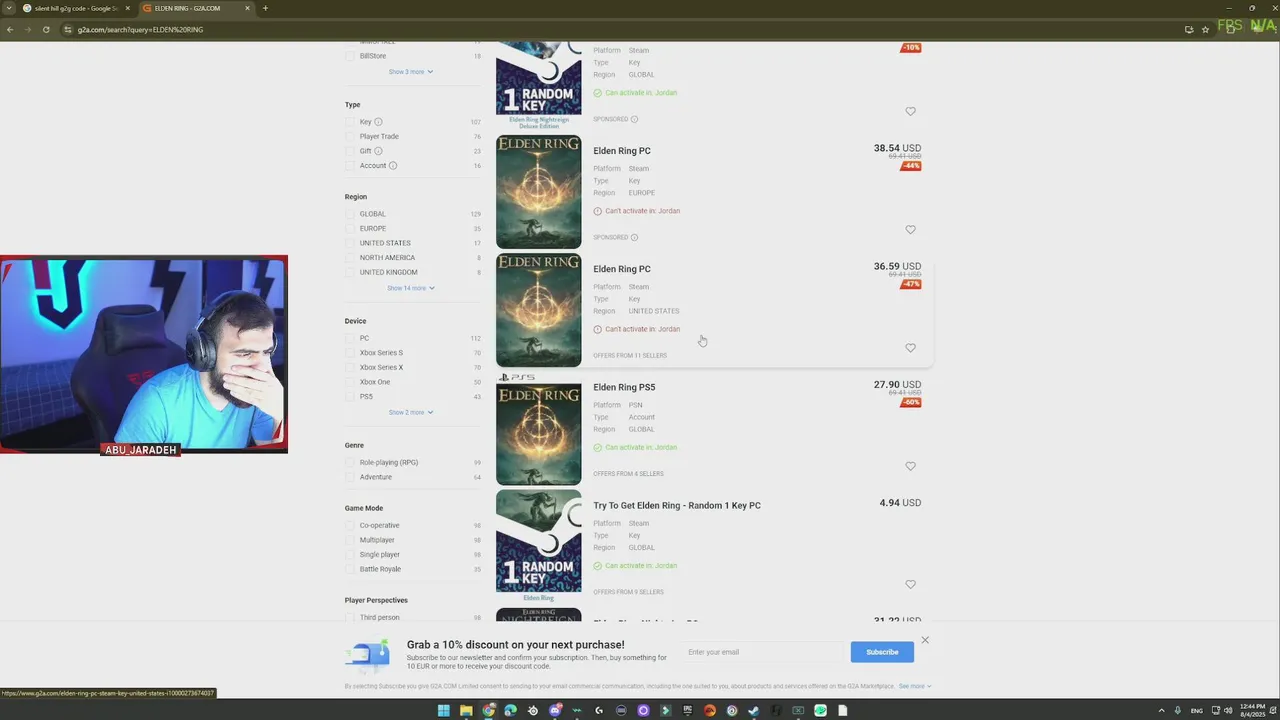Image resolution: width=1280 pixels, height=720 pixels.
Task: Open the Elden Ring PC Europe listing title
Action: (622, 151)
